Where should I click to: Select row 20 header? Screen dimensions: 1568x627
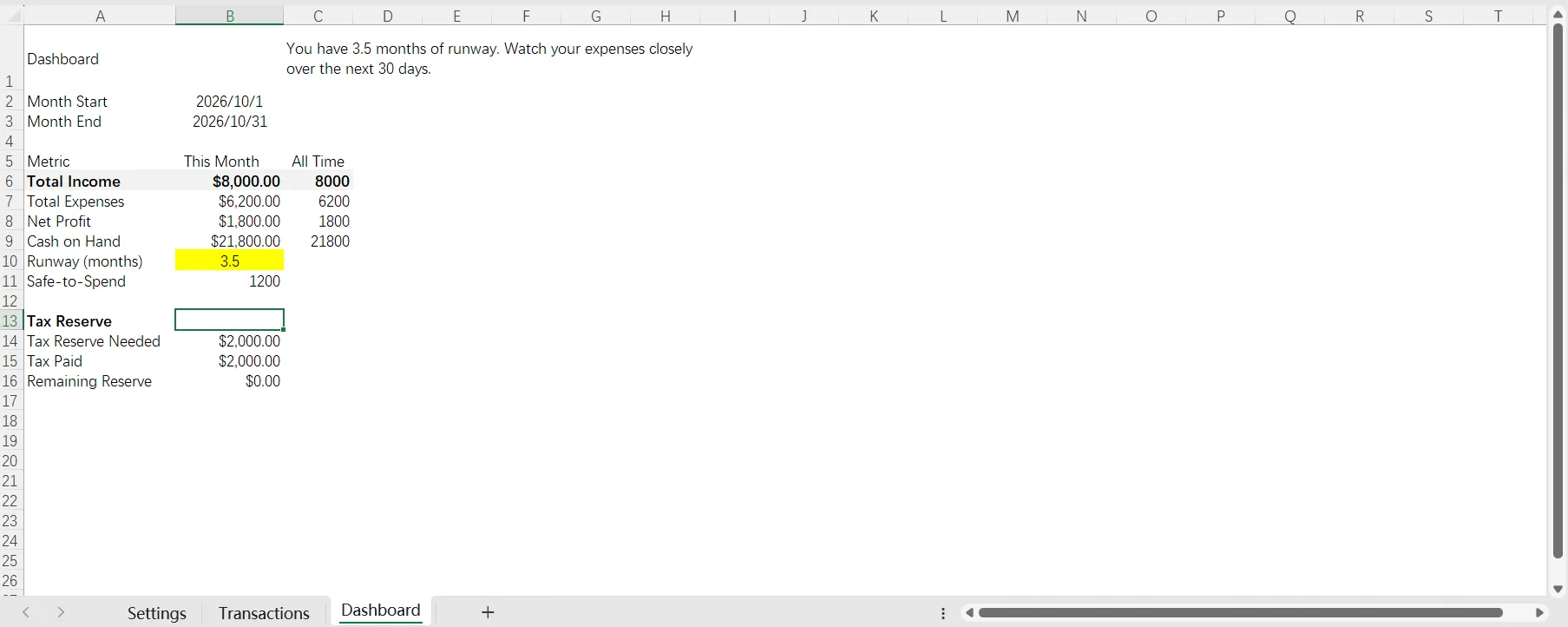click(10, 460)
